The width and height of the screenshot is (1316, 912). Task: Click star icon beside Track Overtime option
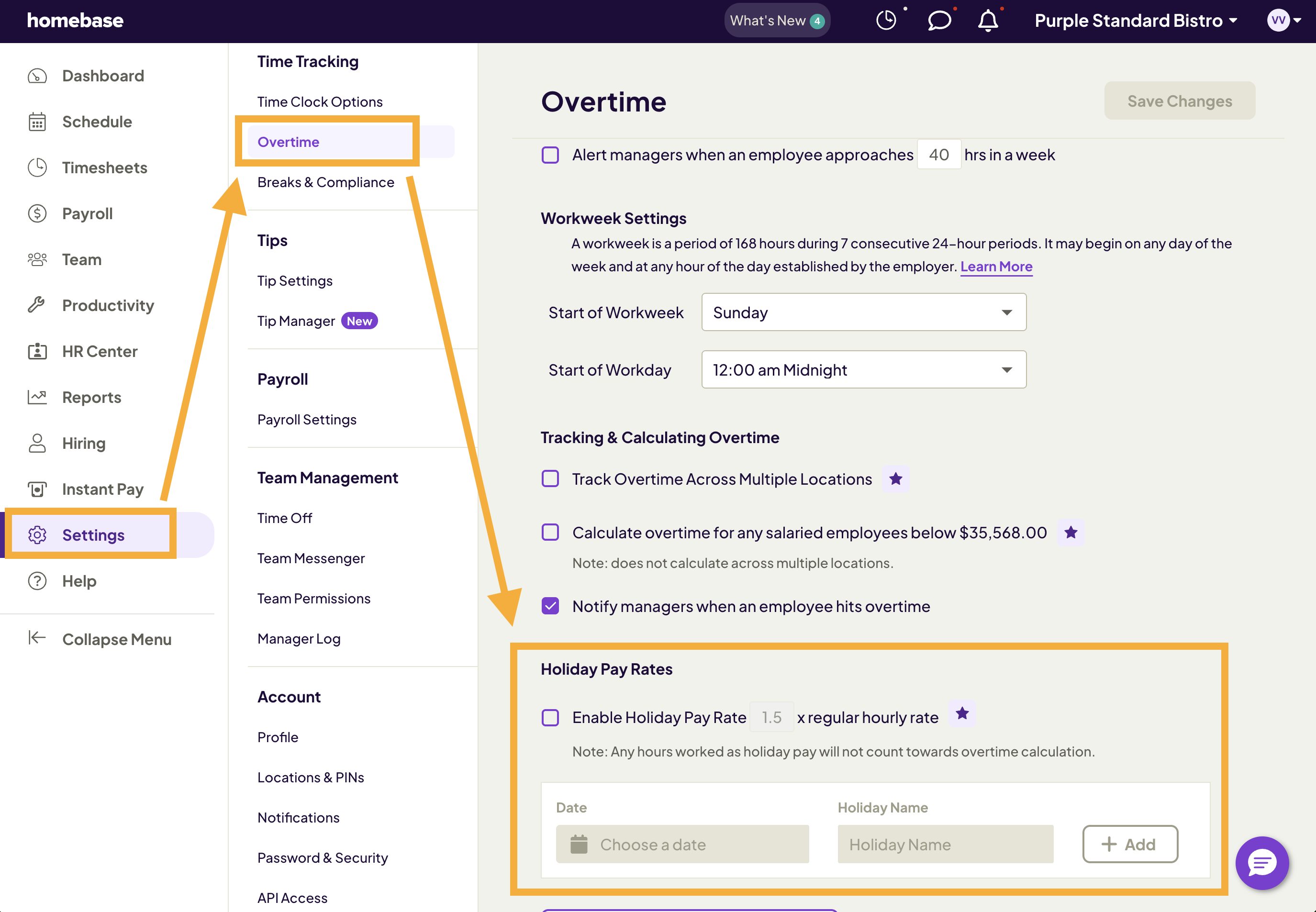[x=895, y=479]
